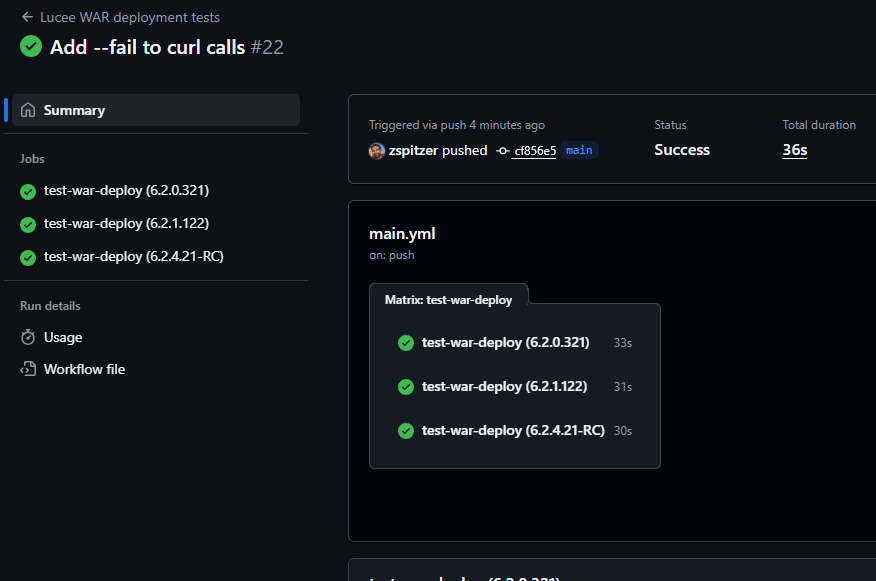The image size is (876, 581).
Task: Click the Summary home icon in sidebar
Action: click(28, 110)
